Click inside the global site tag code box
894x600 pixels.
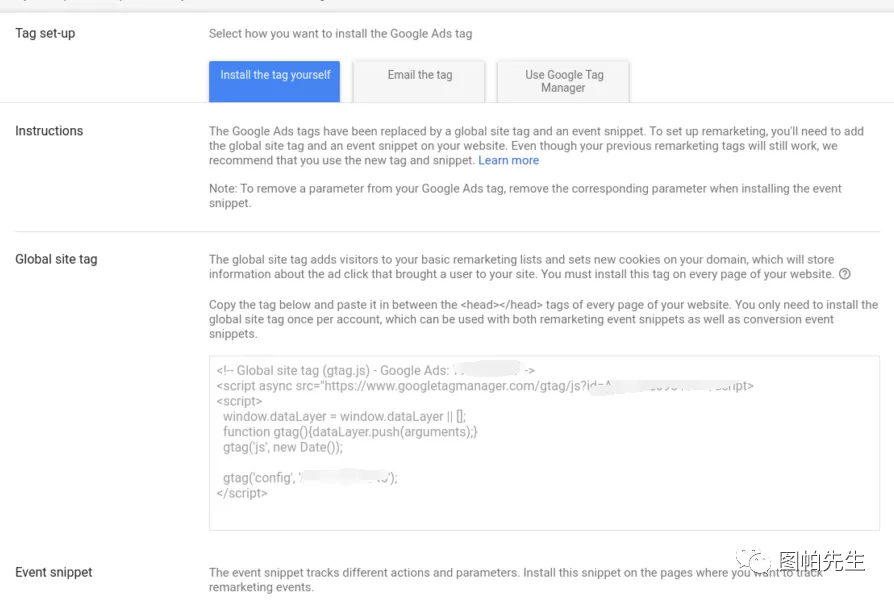point(600,510)
